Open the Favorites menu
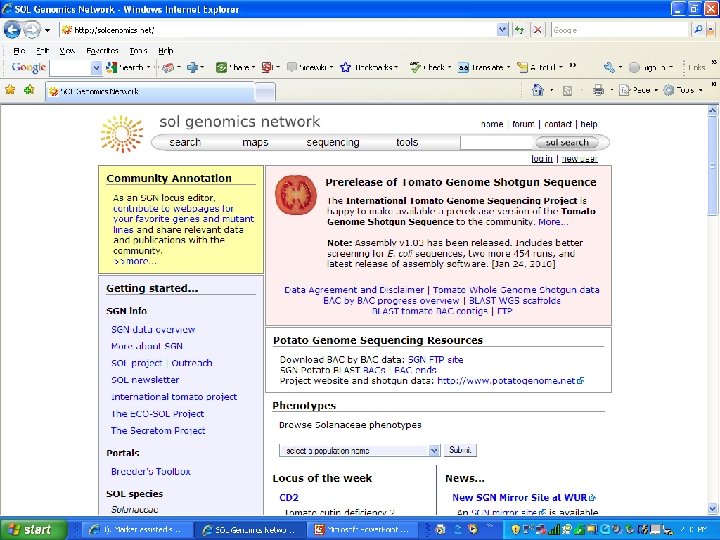 click(102, 51)
